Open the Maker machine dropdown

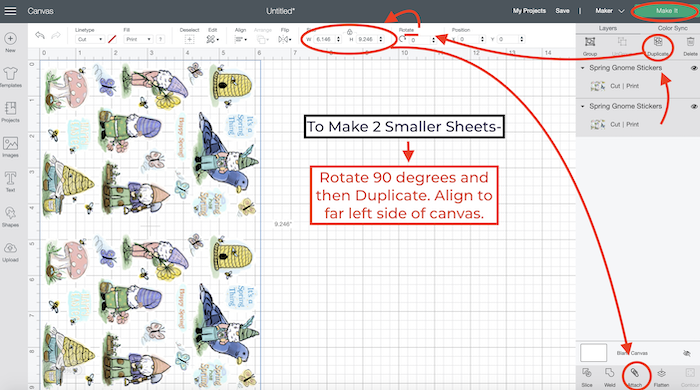(609, 11)
